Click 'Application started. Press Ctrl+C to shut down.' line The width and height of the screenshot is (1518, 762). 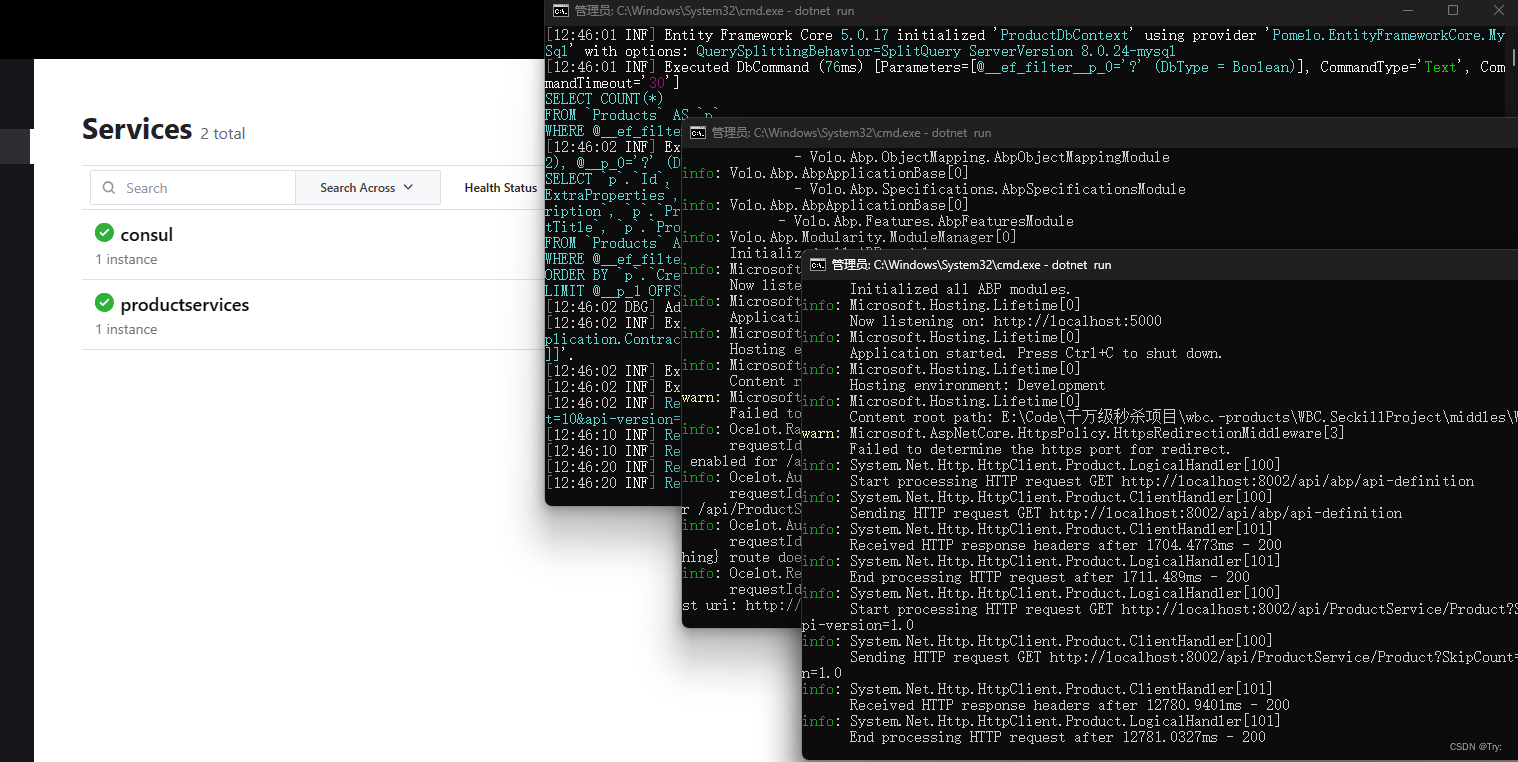1035,353
